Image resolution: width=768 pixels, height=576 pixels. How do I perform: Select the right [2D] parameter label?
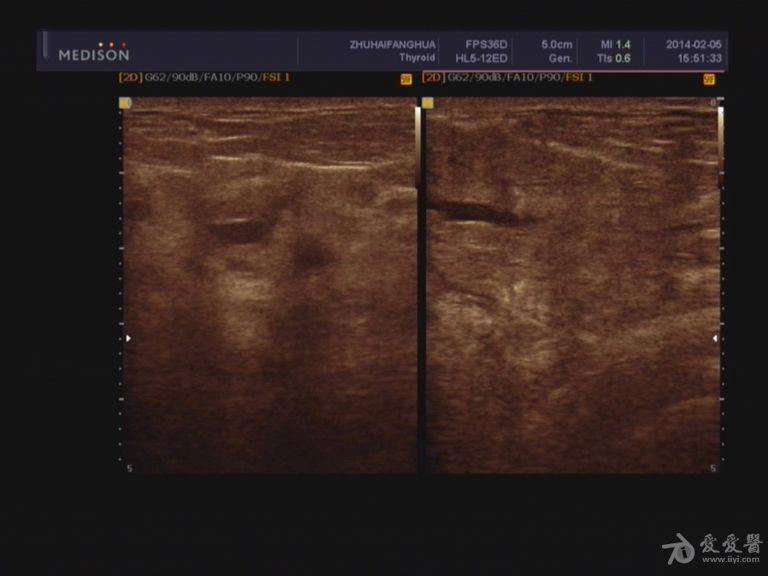click(x=507, y=77)
